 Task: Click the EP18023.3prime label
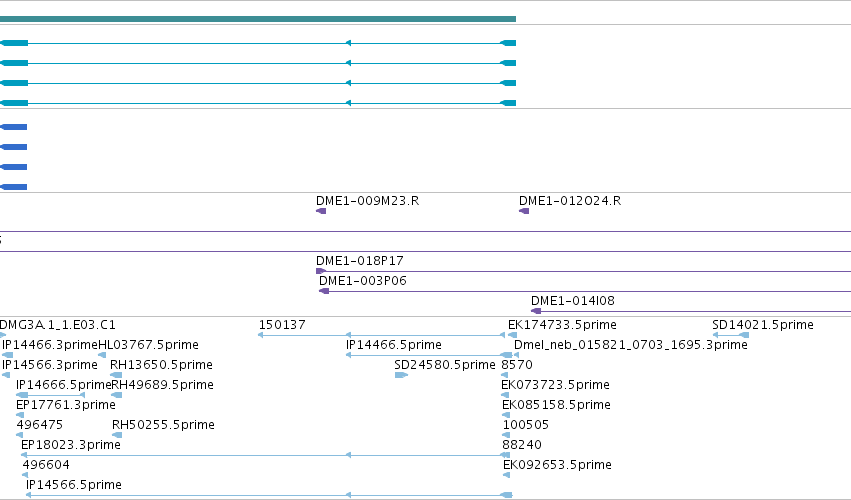(71, 445)
